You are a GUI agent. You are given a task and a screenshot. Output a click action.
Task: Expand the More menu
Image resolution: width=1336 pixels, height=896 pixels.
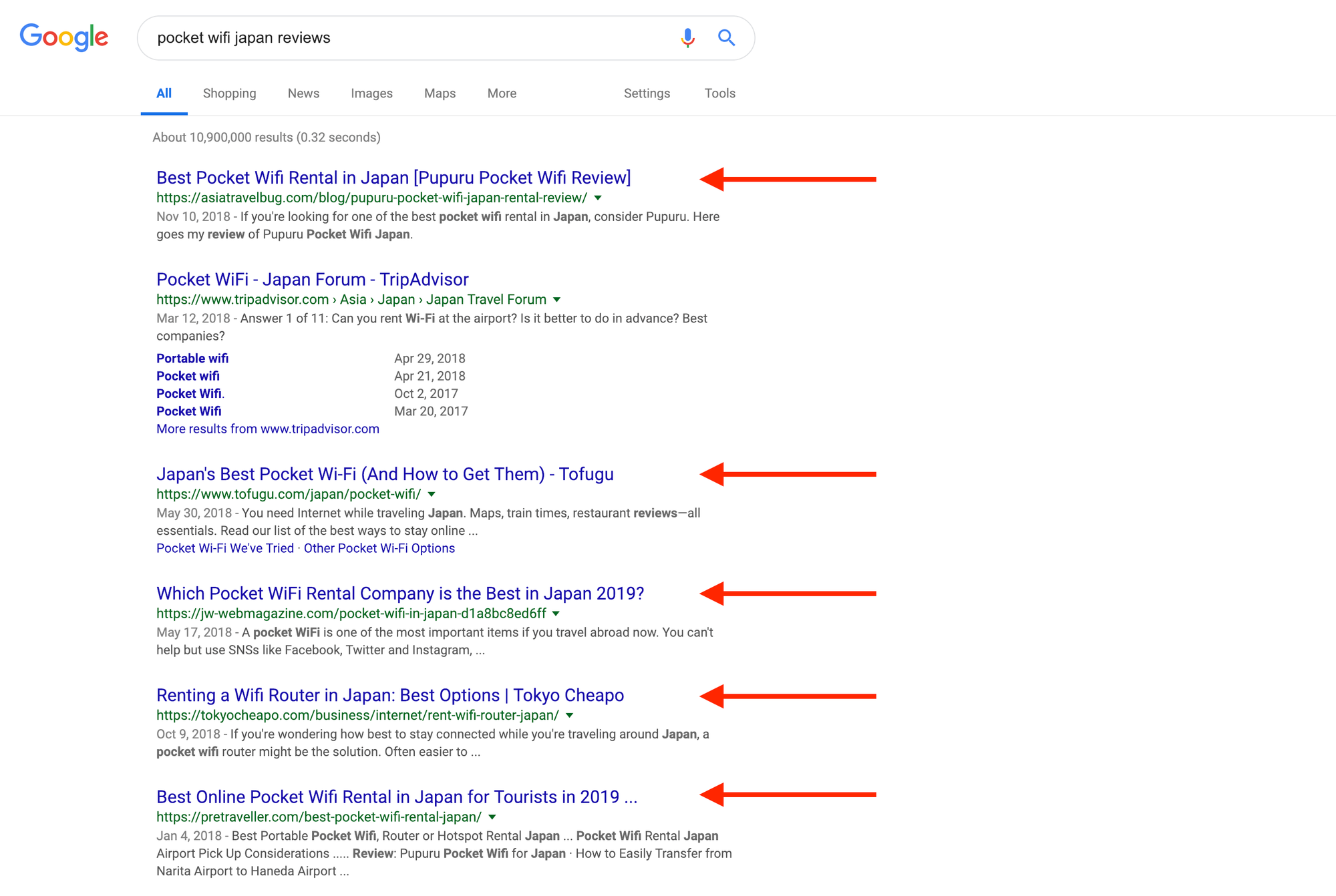click(x=502, y=93)
